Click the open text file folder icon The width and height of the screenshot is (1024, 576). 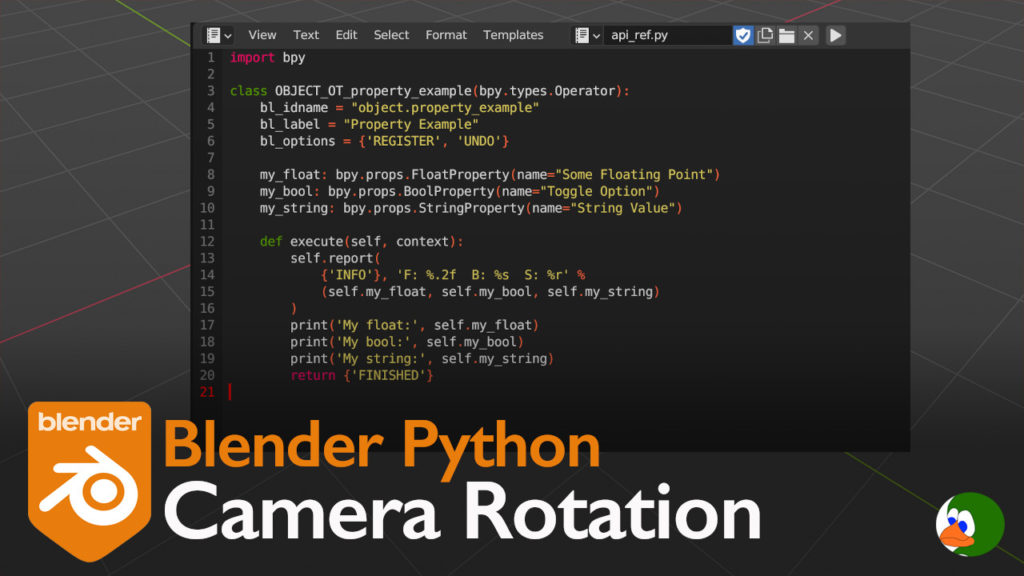(787, 35)
